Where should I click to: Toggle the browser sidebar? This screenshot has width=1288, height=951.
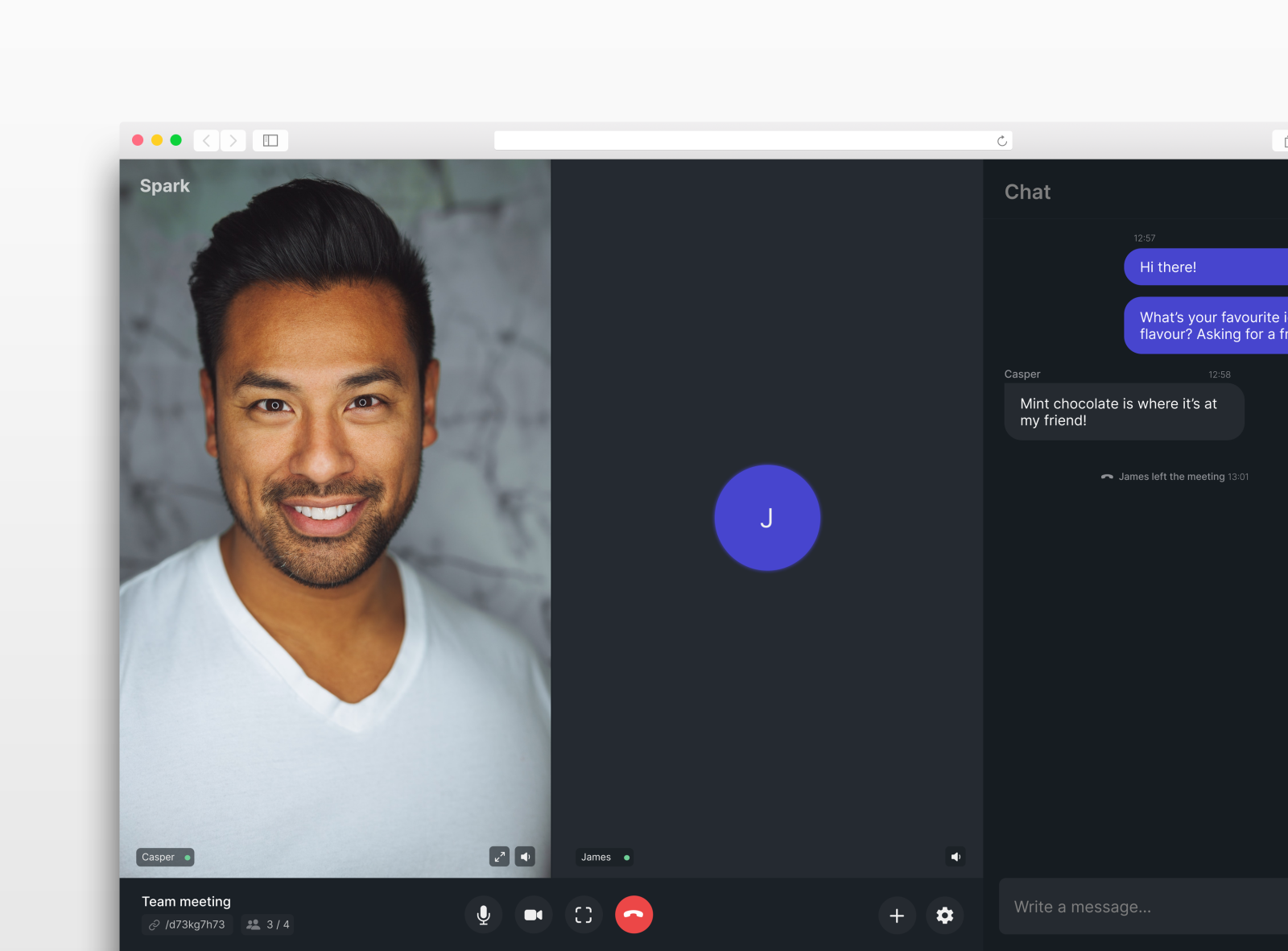[270, 140]
